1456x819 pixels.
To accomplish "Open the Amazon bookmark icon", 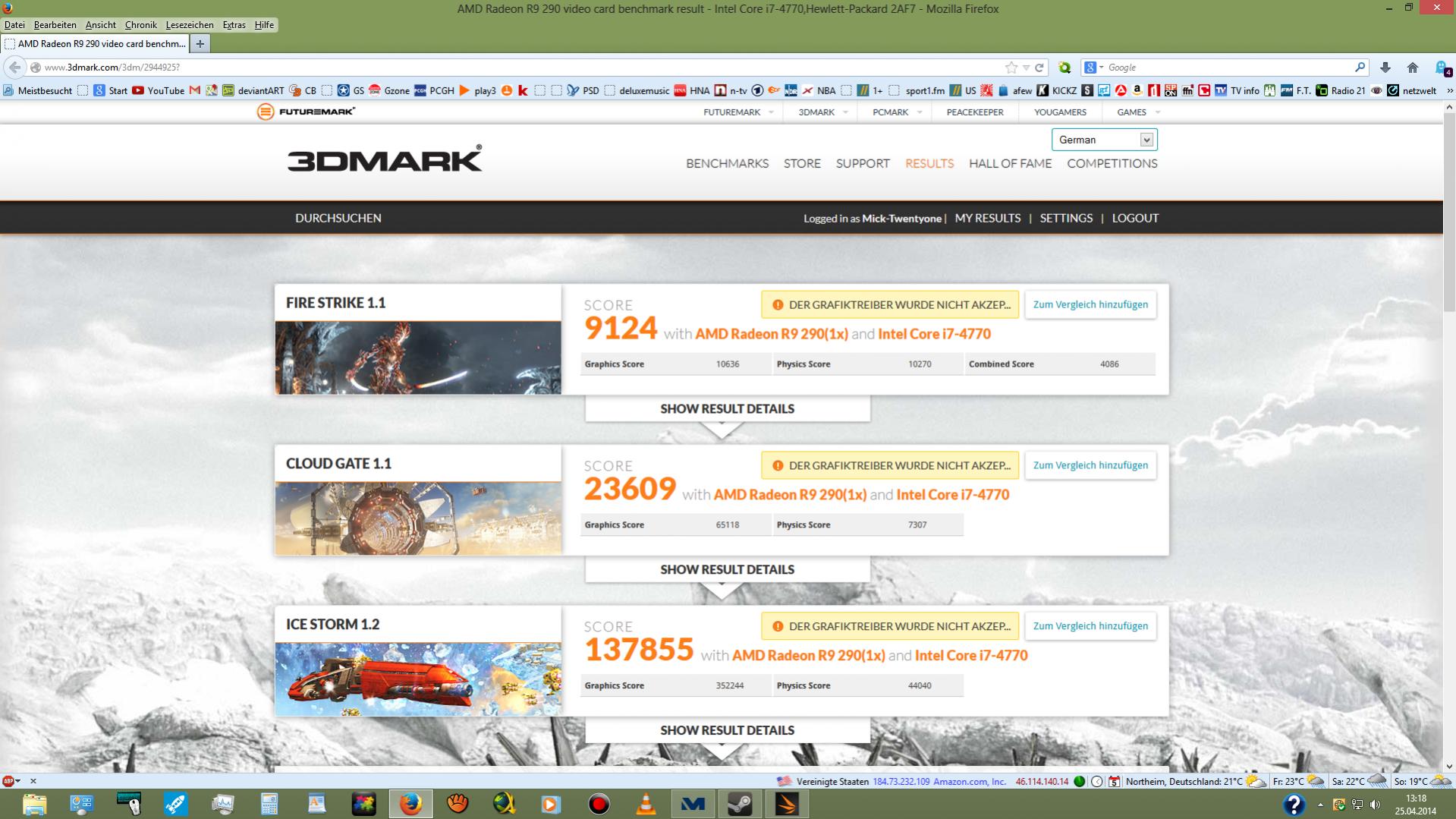I will (1137, 90).
